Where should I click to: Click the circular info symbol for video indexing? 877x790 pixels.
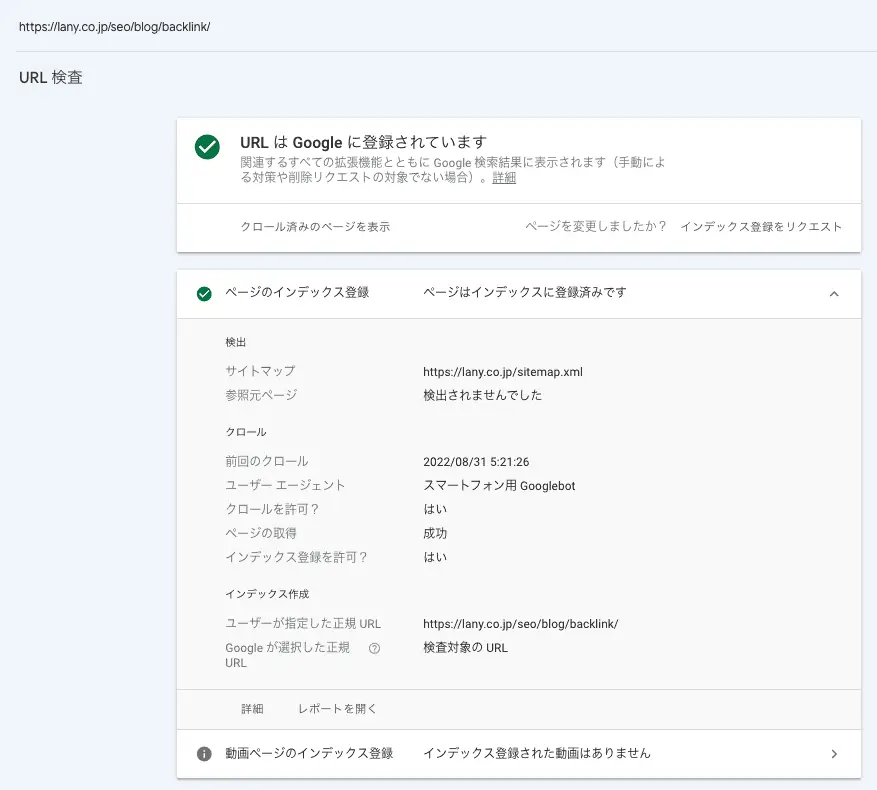tap(203, 752)
